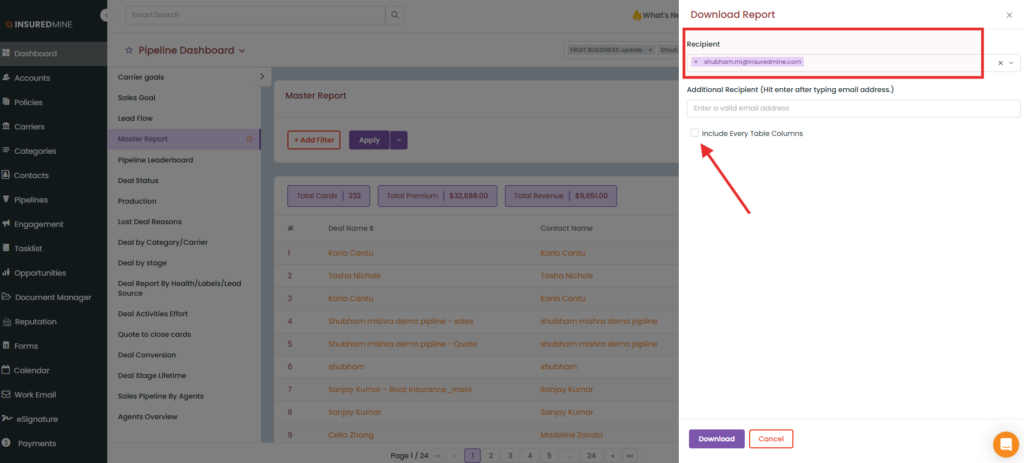Go to page 5
The image size is (1024, 463).
pos(549,456)
